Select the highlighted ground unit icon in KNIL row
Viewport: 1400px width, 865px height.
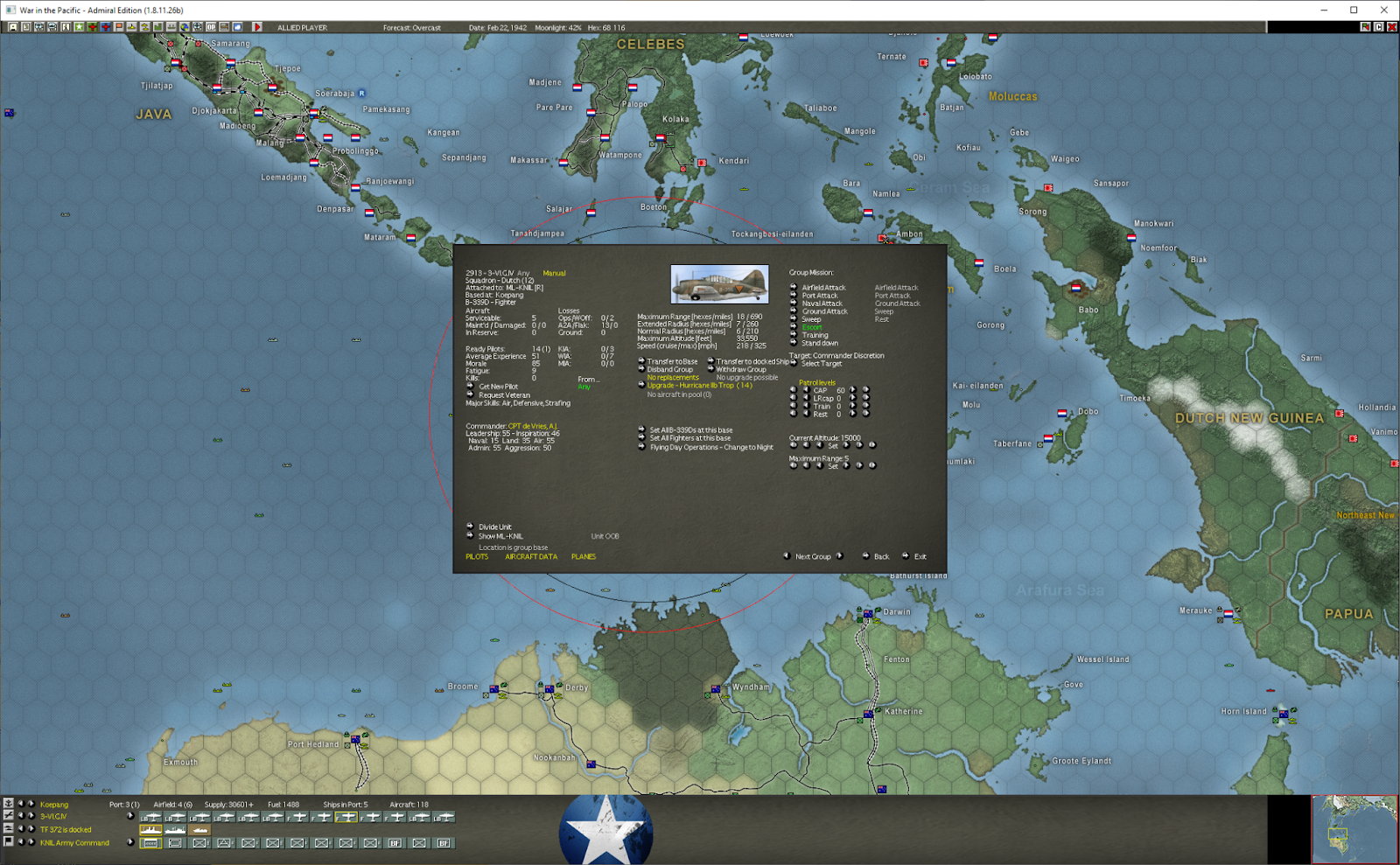(150, 843)
